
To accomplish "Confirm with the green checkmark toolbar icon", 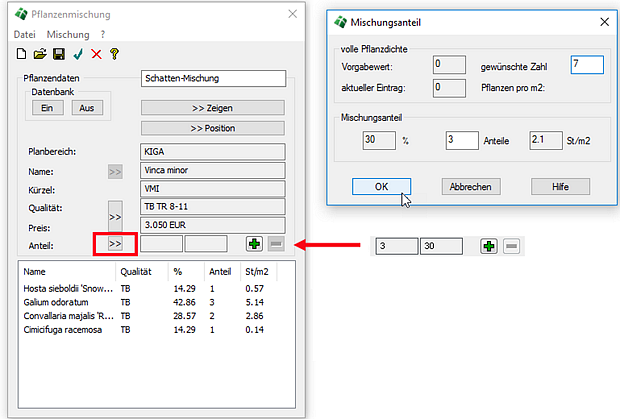I will point(78,53).
